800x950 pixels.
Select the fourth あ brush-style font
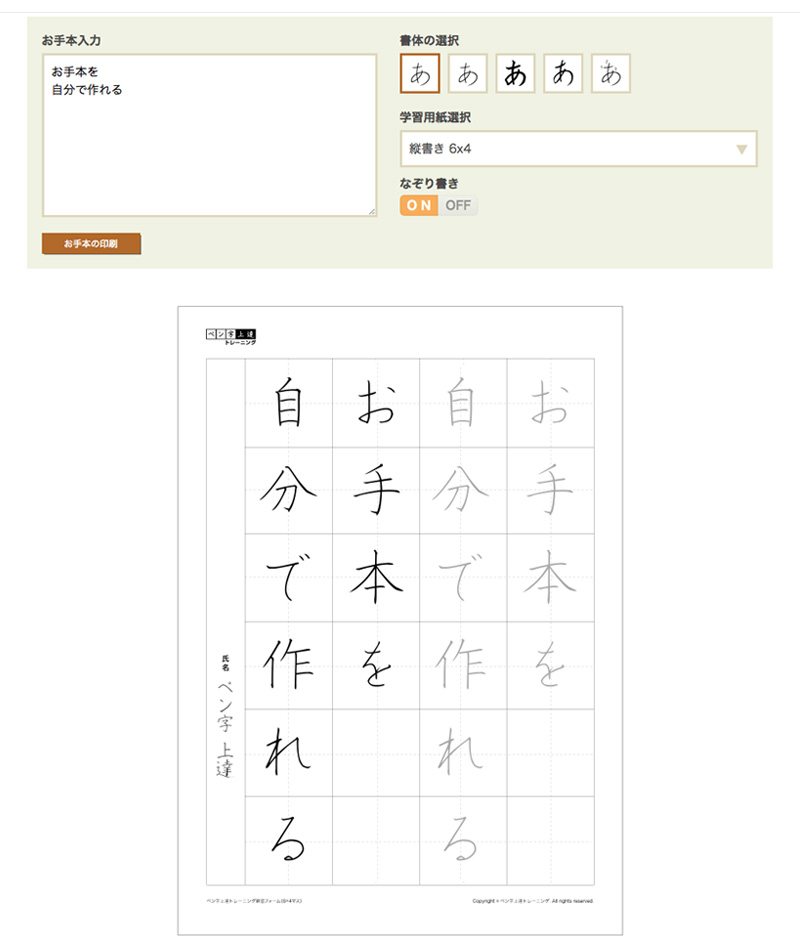tap(563, 73)
